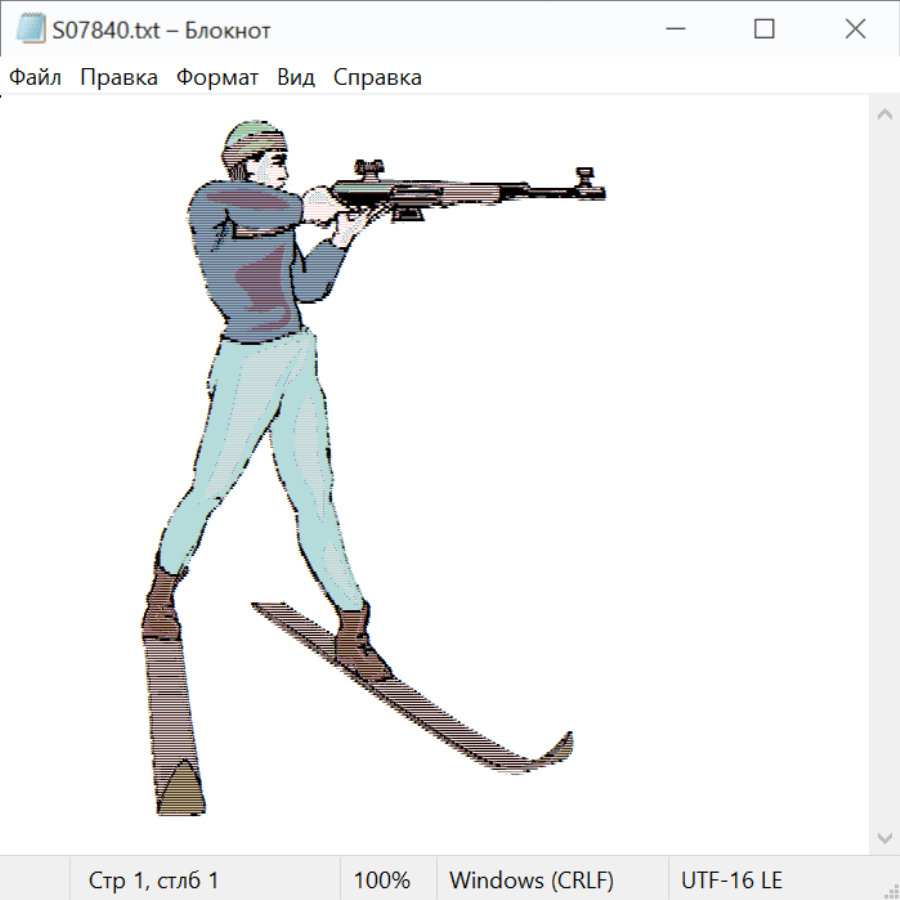Click the Notepad icon in title bar
The height and width of the screenshot is (900, 900).
coord(30,30)
